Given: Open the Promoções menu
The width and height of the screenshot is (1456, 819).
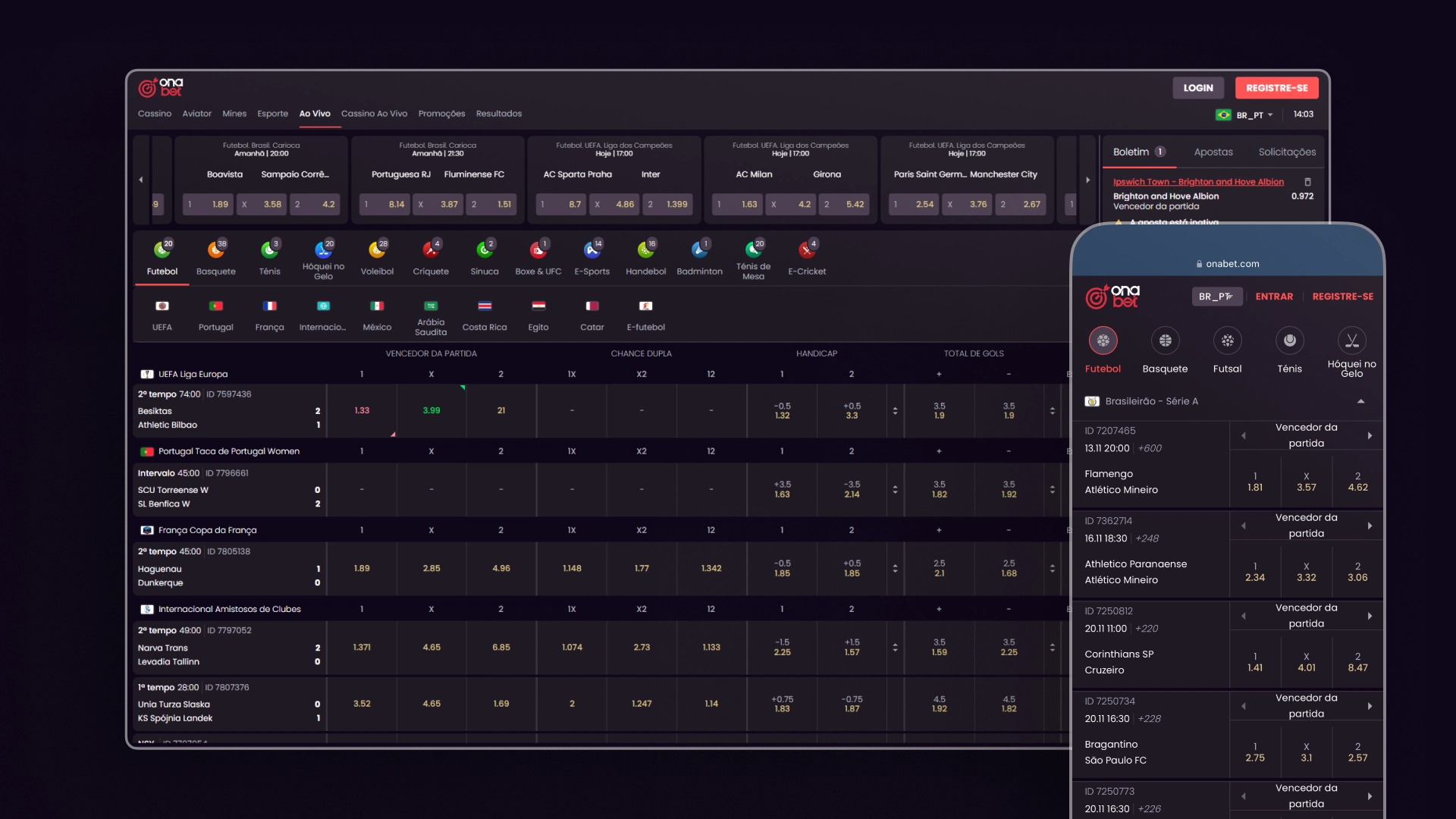Looking at the screenshot, I should click(441, 114).
